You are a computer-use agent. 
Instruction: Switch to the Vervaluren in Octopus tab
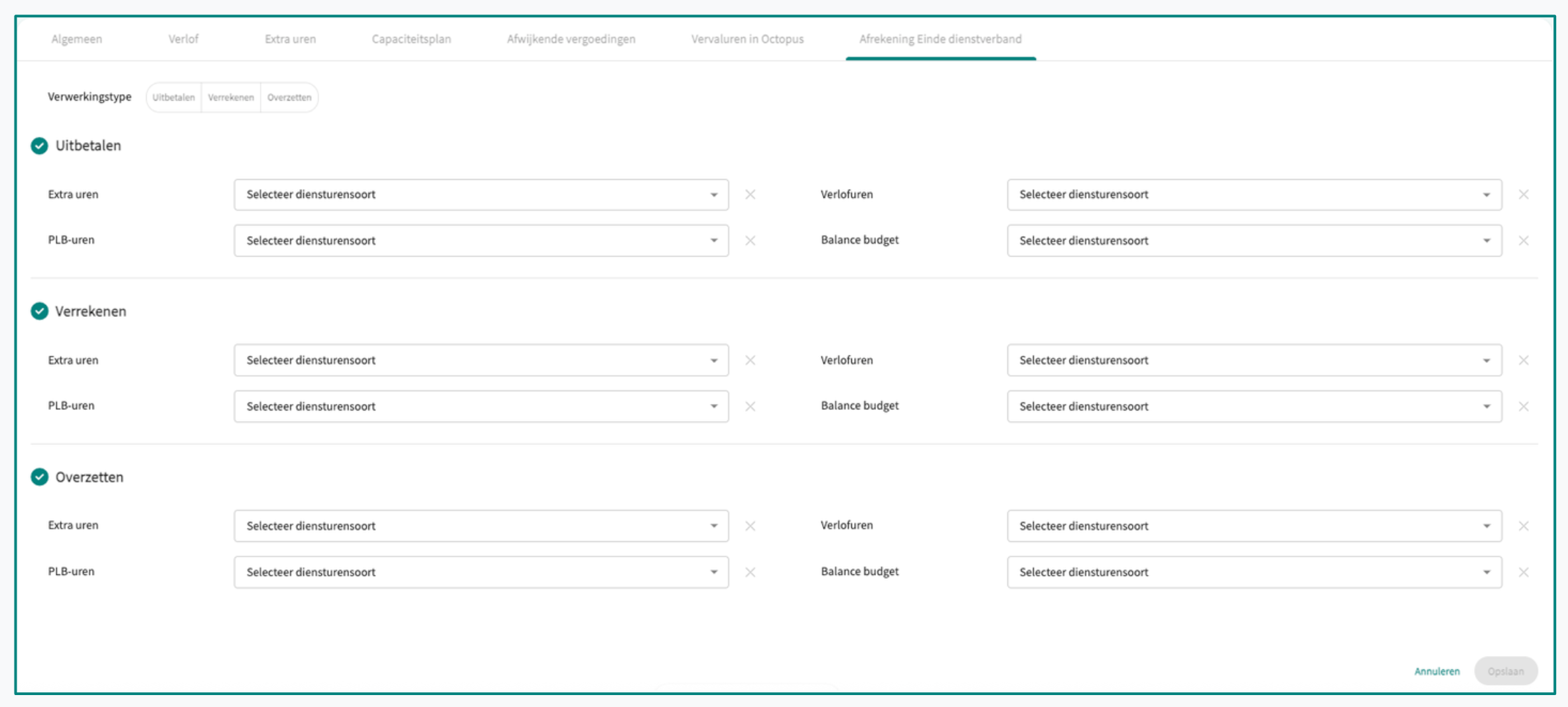pyautogui.click(x=747, y=39)
